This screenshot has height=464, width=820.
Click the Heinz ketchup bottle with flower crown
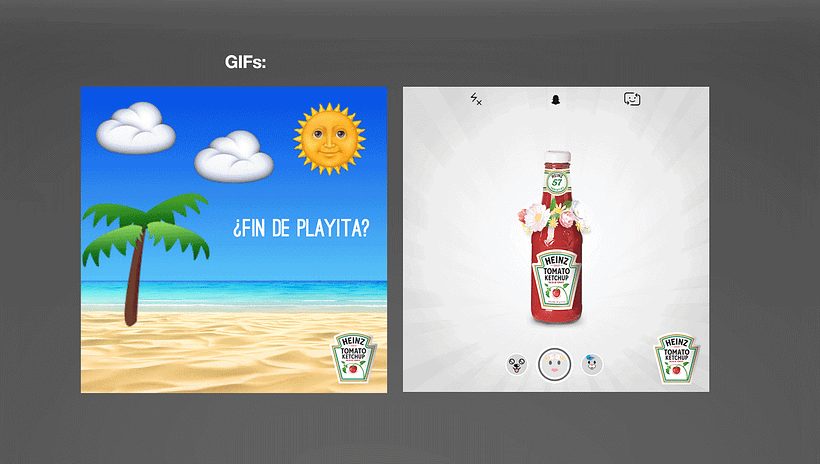556,238
